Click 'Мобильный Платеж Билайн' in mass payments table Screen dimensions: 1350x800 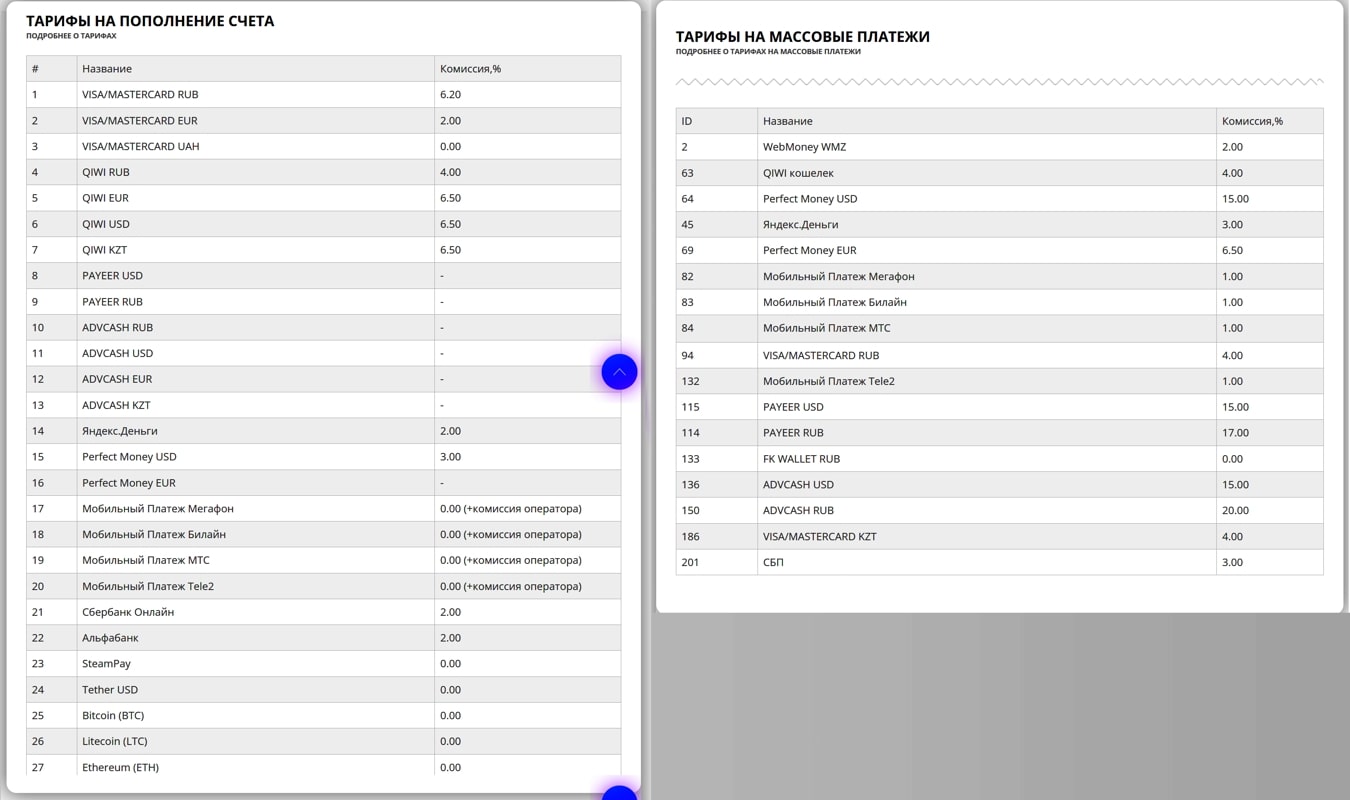point(835,302)
